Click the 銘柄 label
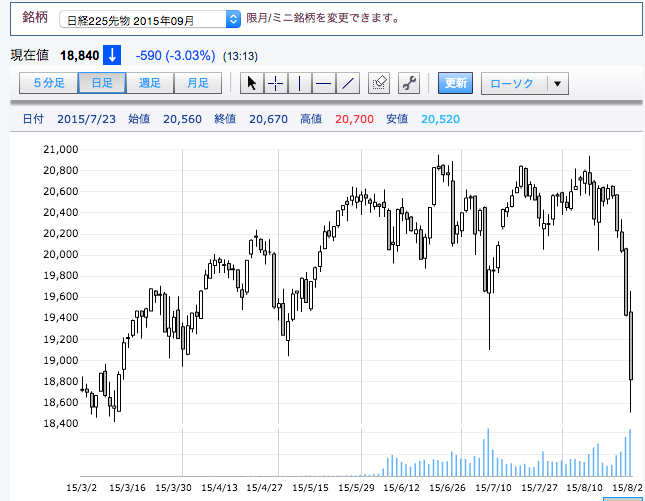This screenshot has height=501, width=645. 35,17
